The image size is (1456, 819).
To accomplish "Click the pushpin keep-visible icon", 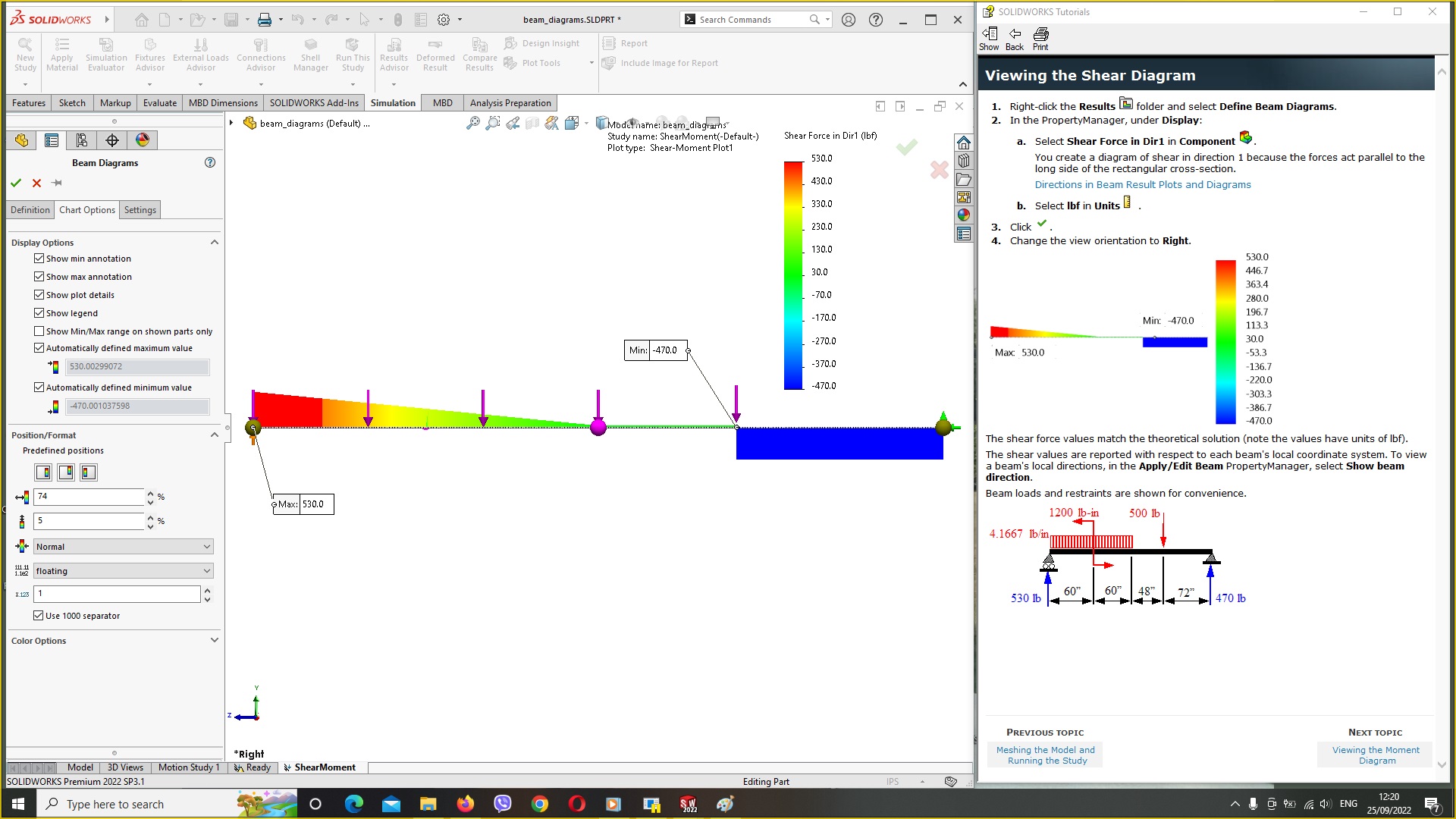I will point(57,183).
